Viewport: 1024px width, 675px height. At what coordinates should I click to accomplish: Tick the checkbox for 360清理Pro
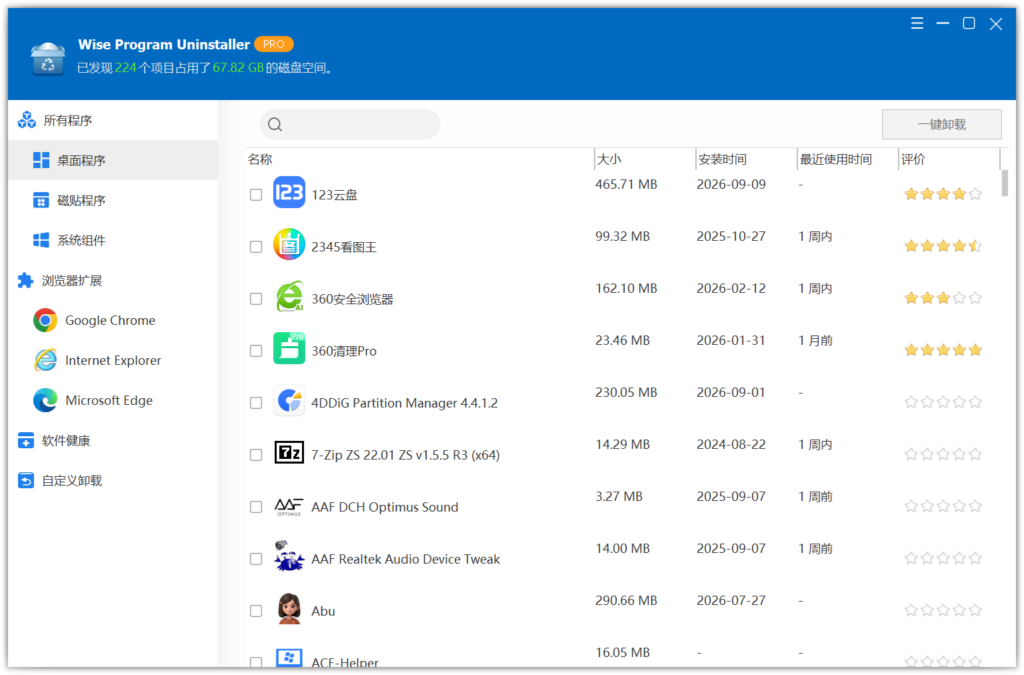point(256,351)
